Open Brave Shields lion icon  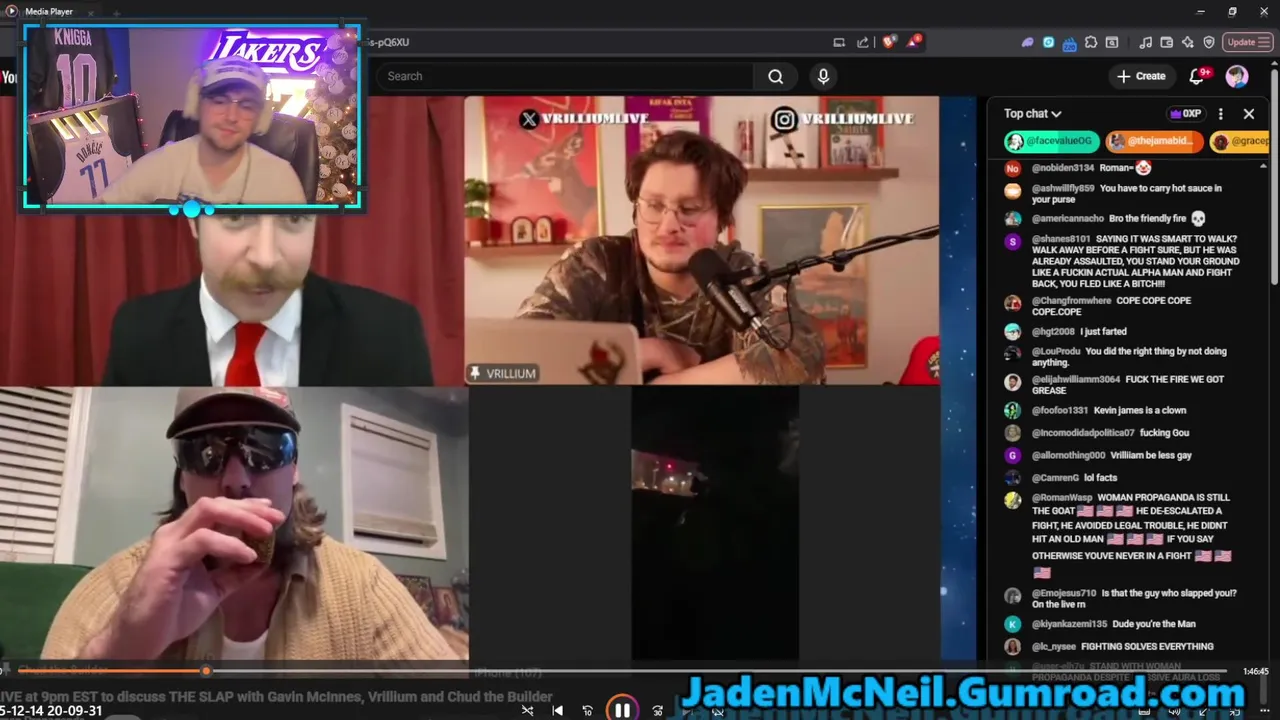click(888, 42)
